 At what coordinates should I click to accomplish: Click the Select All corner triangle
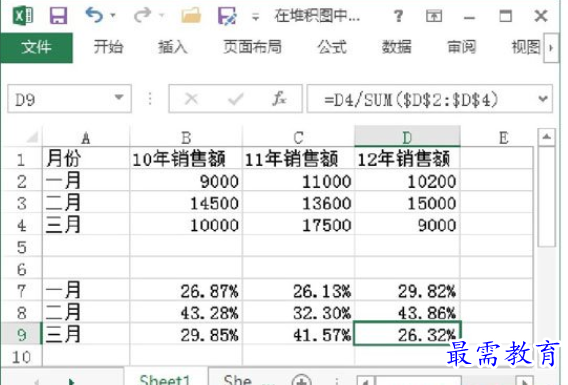pyautogui.click(x=32, y=137)
